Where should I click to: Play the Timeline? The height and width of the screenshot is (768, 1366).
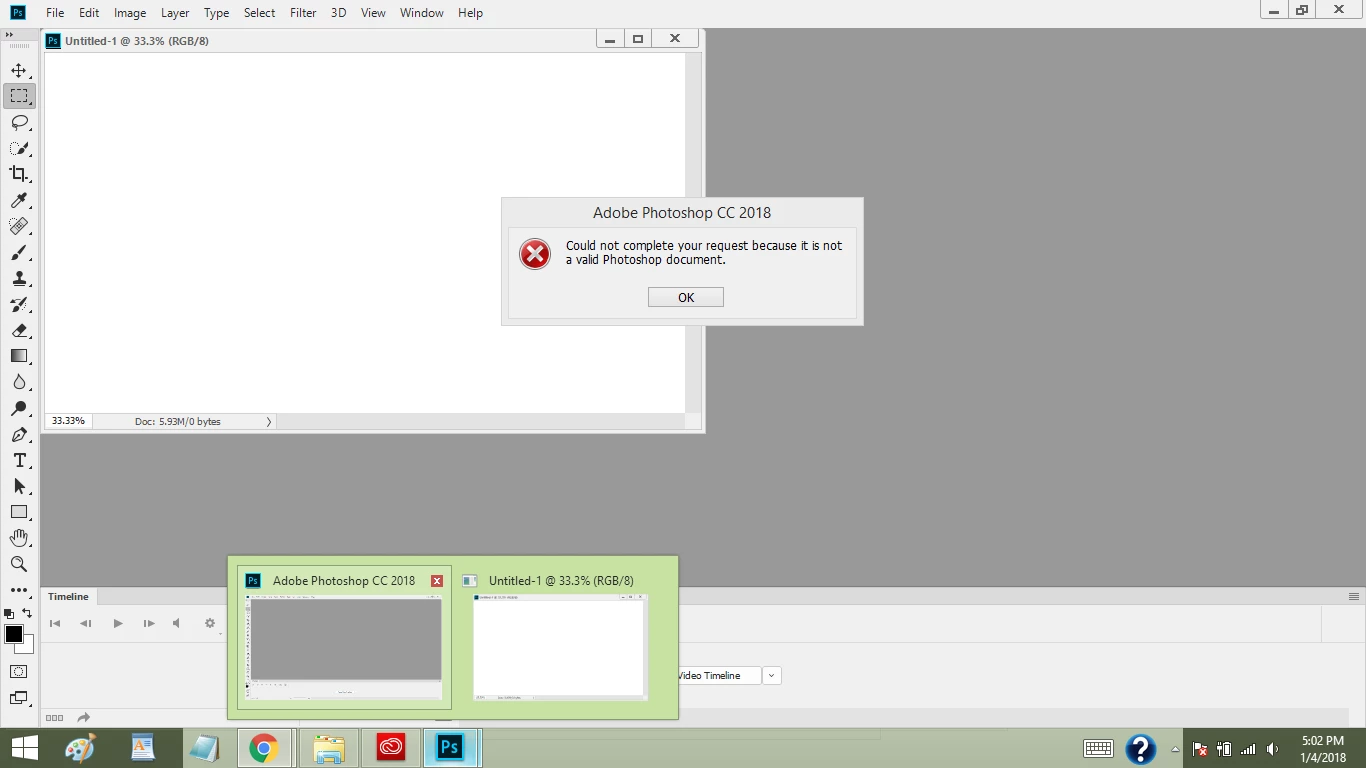point(117,623)
